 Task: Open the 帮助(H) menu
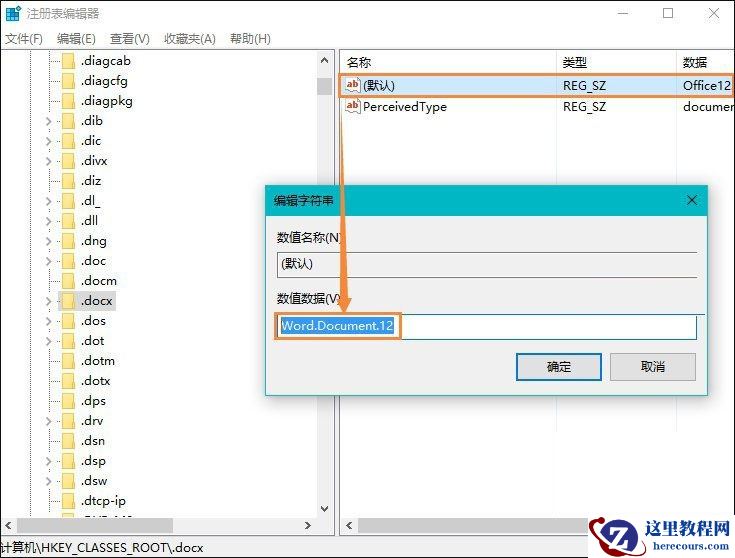(250, 39)
